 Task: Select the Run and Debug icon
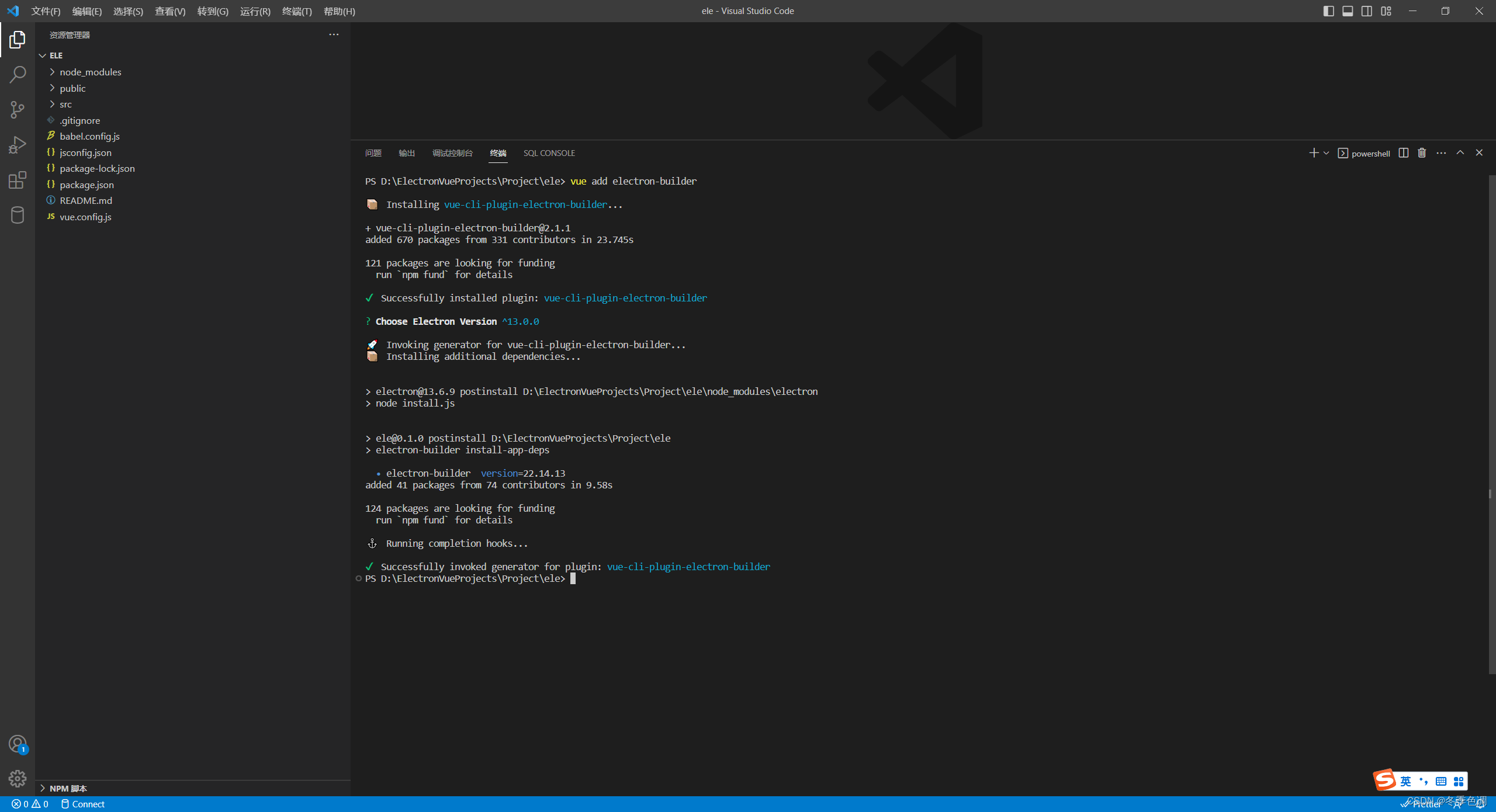point(17,144)
